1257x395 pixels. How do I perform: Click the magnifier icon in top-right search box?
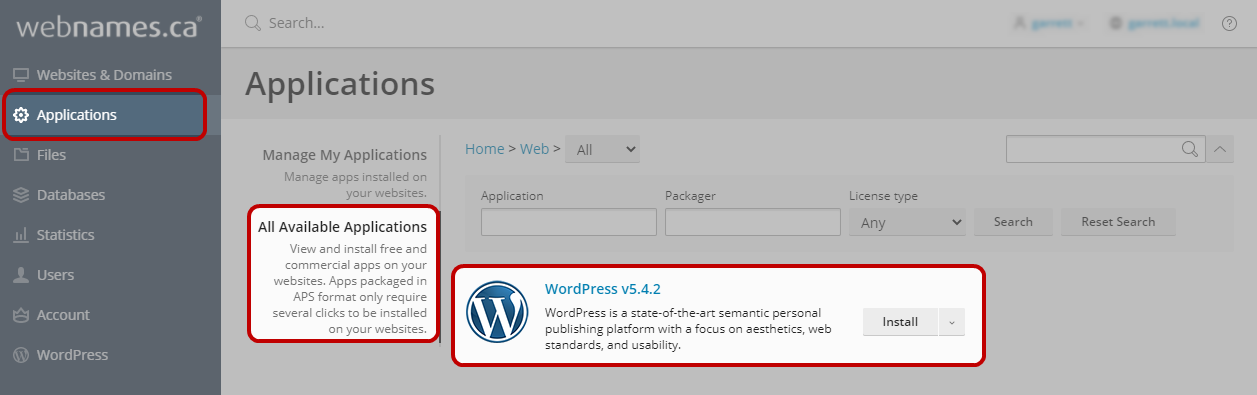click(x=1190, y=149)
